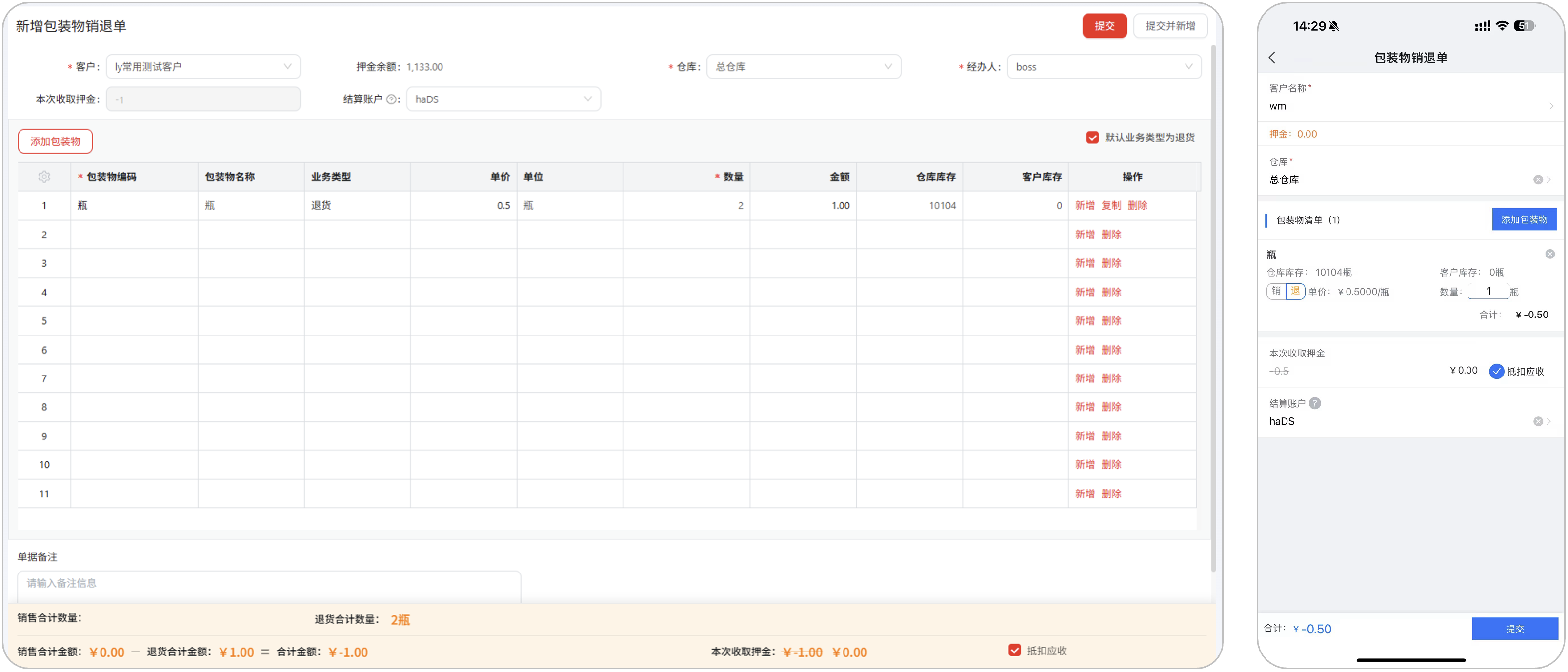
Task: Click the 添加包装物 button in web form
Action: 56,141
